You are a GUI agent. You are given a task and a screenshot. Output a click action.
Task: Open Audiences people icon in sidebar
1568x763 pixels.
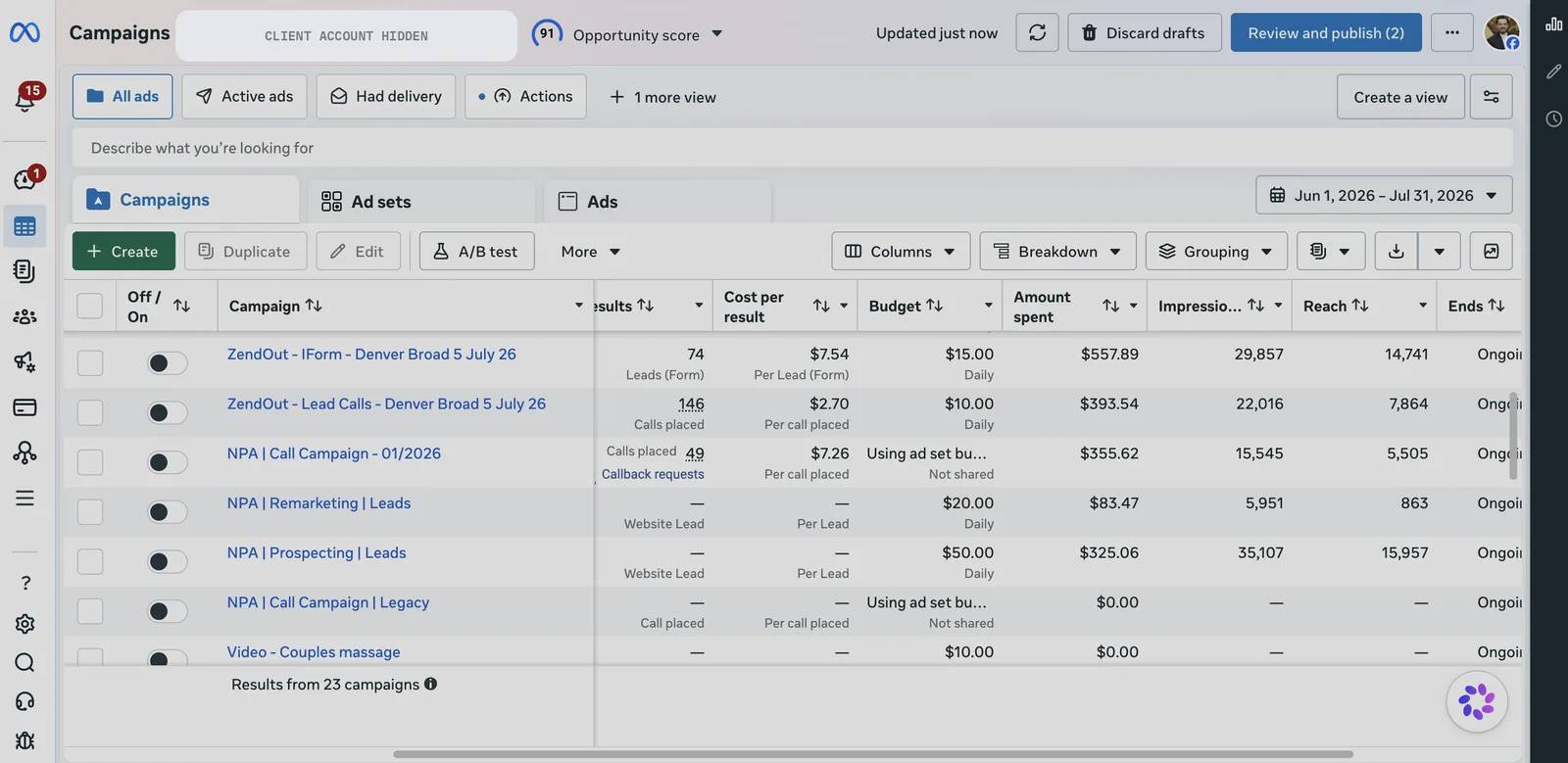pos(25,316)
